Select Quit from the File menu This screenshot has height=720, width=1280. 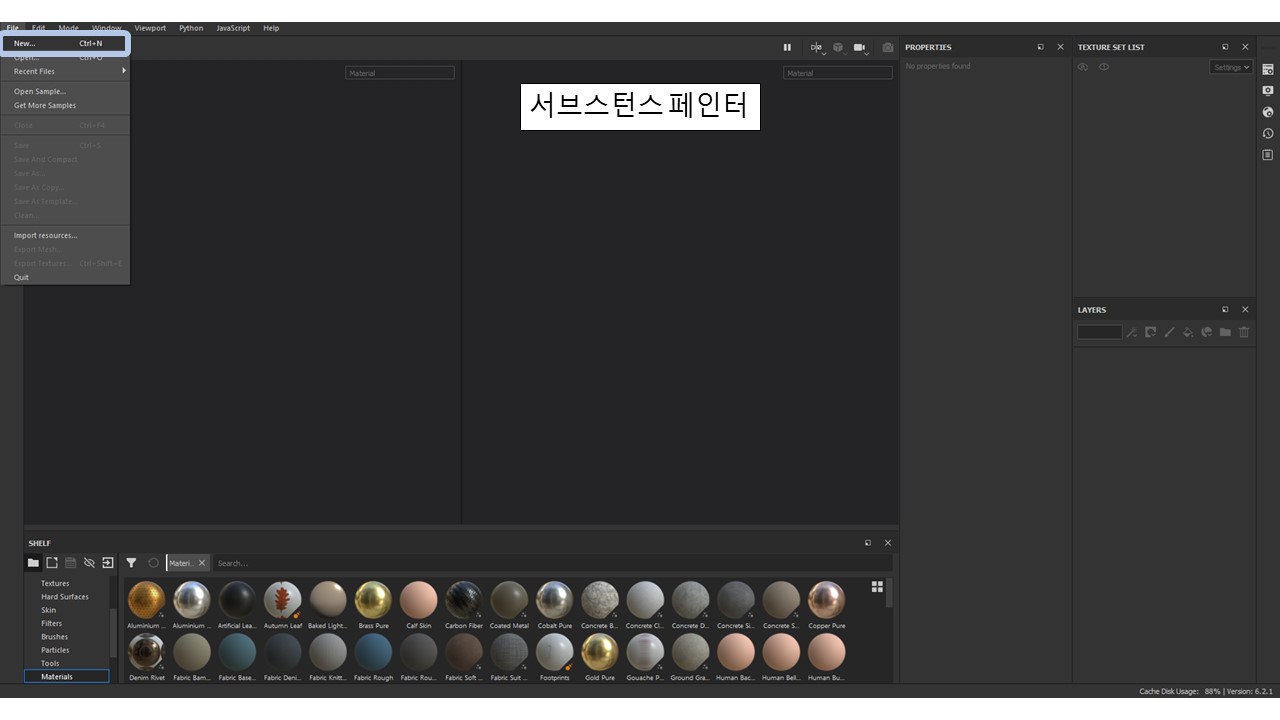tap(66, 277)
